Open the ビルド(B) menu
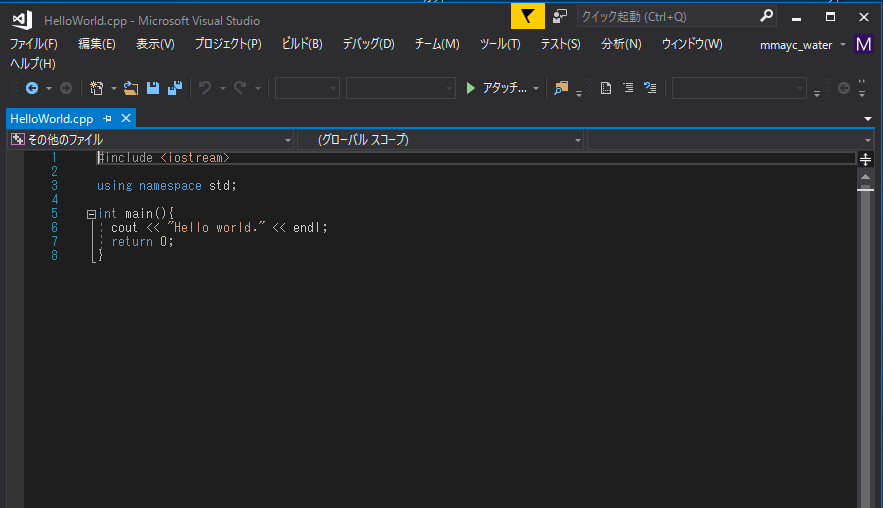 click(302, 44)
